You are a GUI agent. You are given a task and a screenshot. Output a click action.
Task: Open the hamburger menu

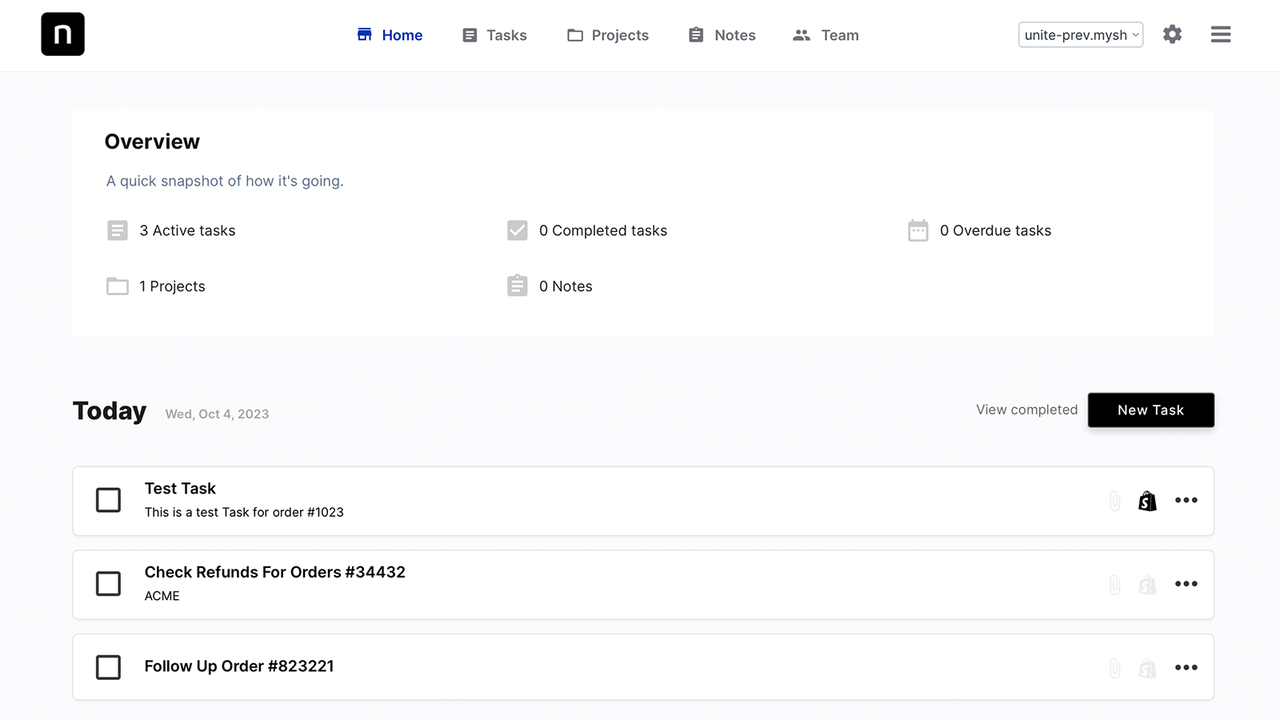pyautogui.click(x=1221, y=35)
